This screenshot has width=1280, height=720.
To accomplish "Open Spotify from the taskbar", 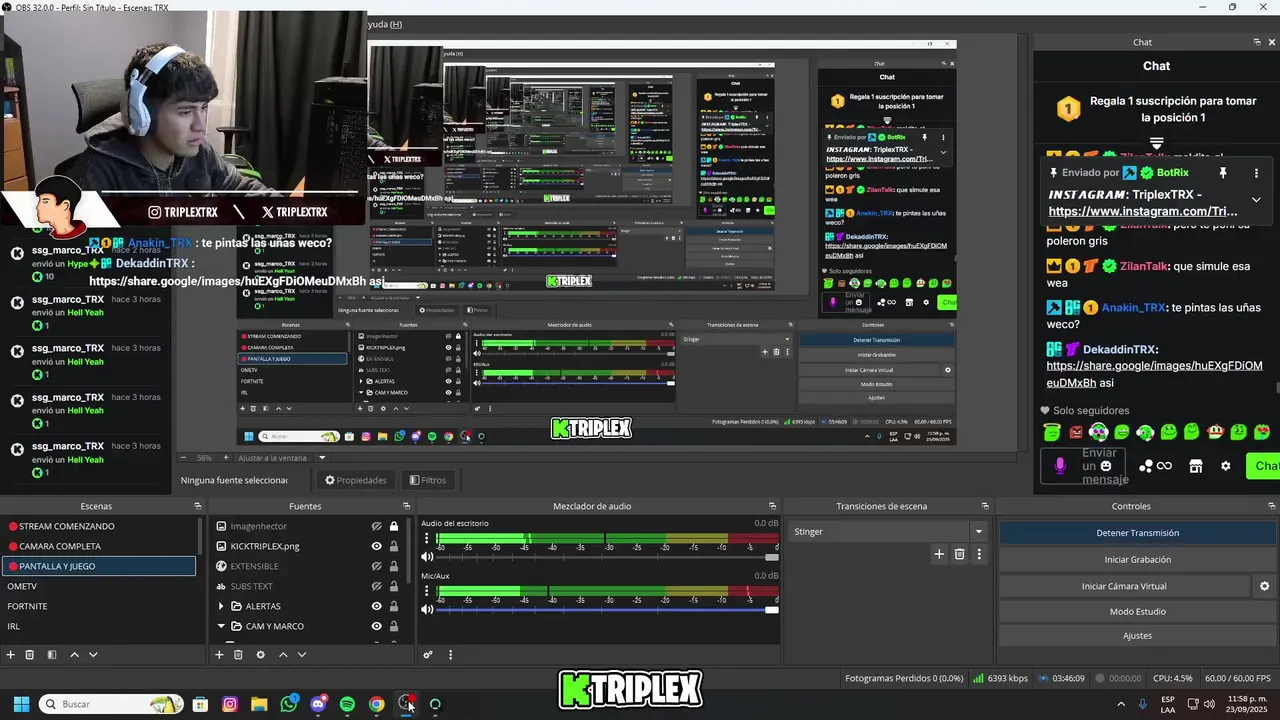I will point(347,704).
